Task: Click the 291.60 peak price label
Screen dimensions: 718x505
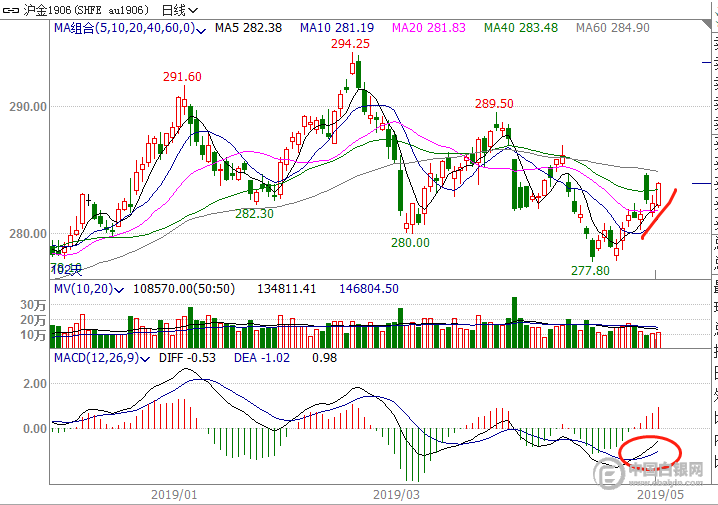Action: [182, 76]
